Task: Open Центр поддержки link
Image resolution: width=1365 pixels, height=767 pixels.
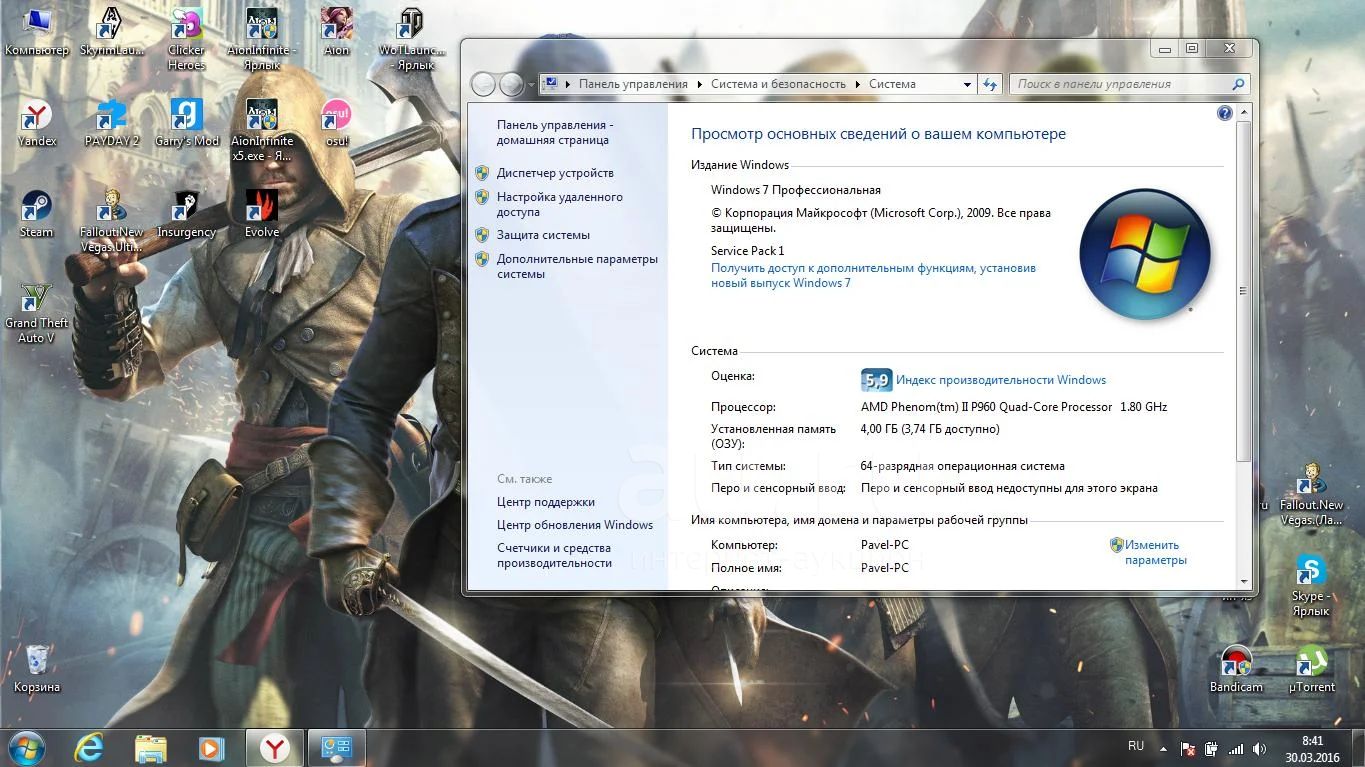Action: point(545,502)
